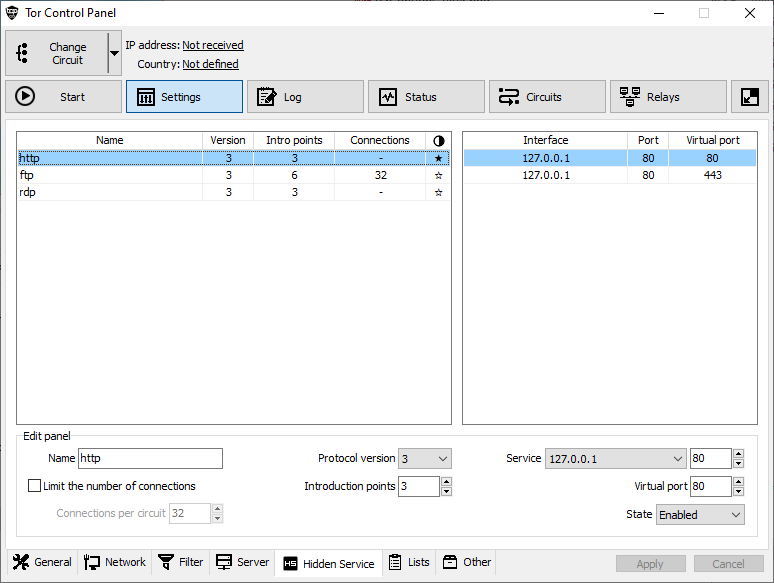Select the port row with virtual port 443
Screen dimensions: 774x583
[x=610, y=175]
